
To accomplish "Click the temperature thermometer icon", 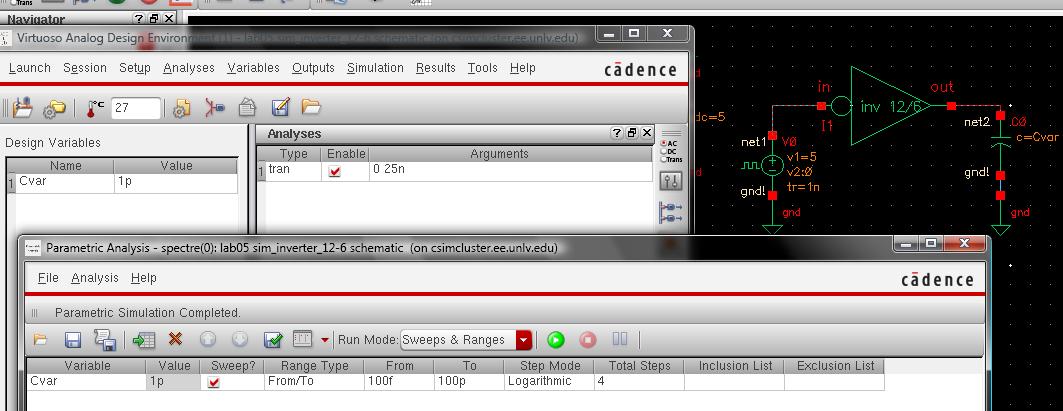I will [x=96, y=108].
